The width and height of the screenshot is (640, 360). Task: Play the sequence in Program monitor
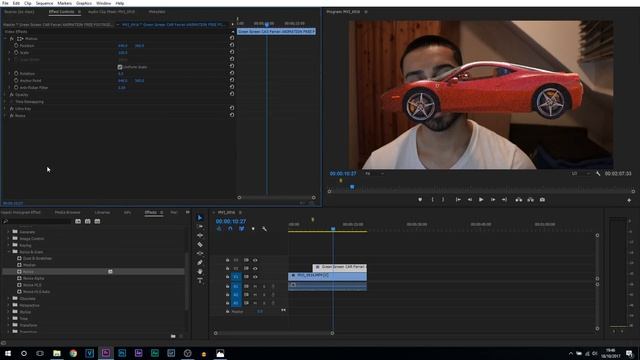481,200
